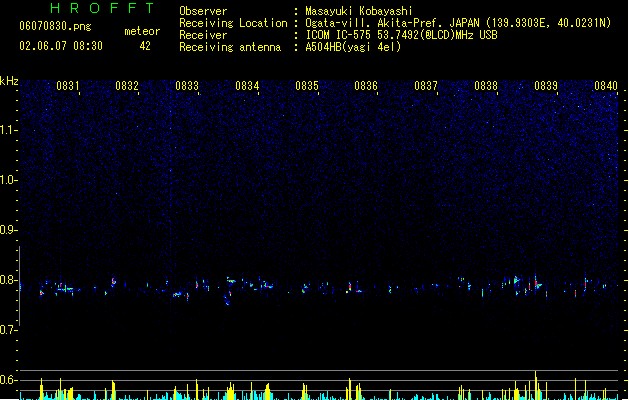Image resolution: width=629 pixels, height=400 pixels.
Task: Click the 0839 time marker
Action: [546, 86]
